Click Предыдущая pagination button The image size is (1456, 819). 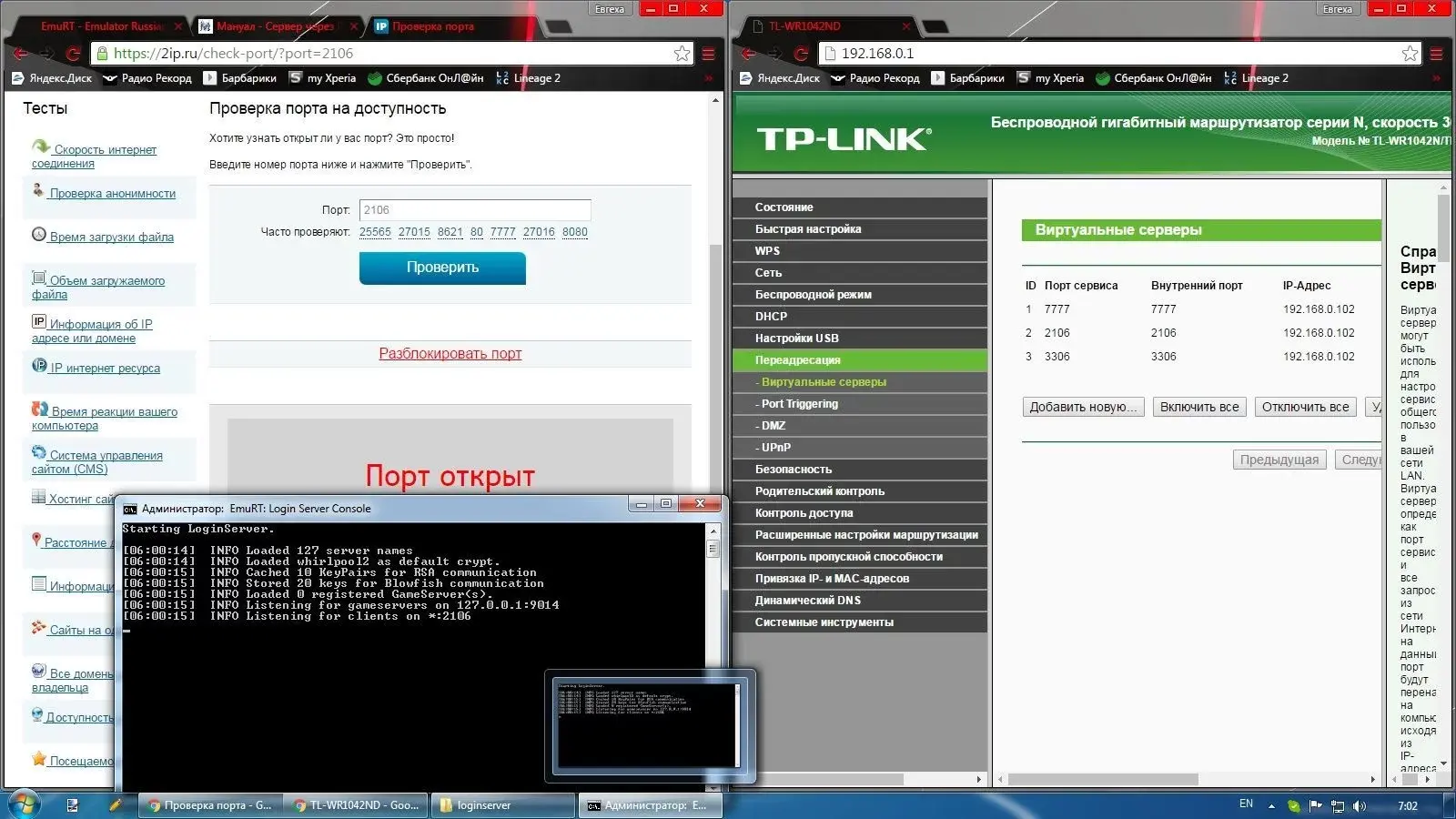click(1279, 460)
